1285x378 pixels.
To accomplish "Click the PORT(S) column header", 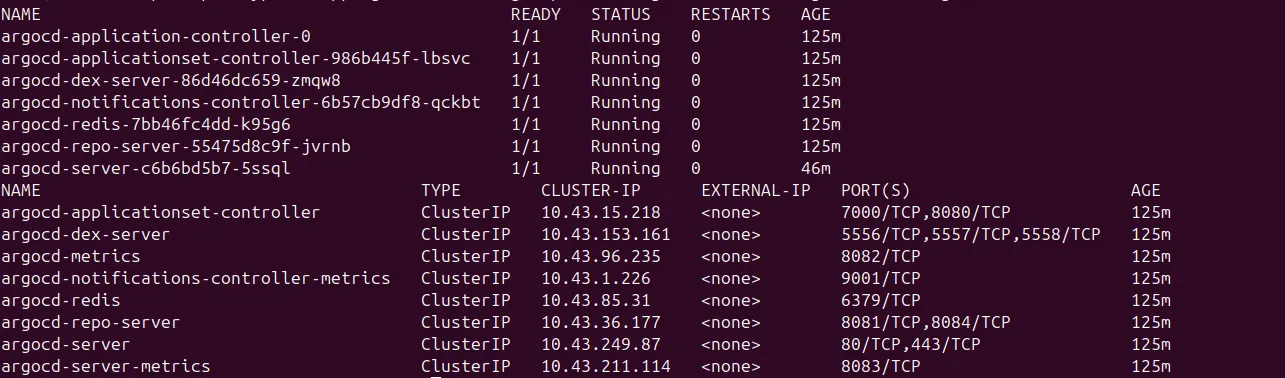I will pos(876,191).
